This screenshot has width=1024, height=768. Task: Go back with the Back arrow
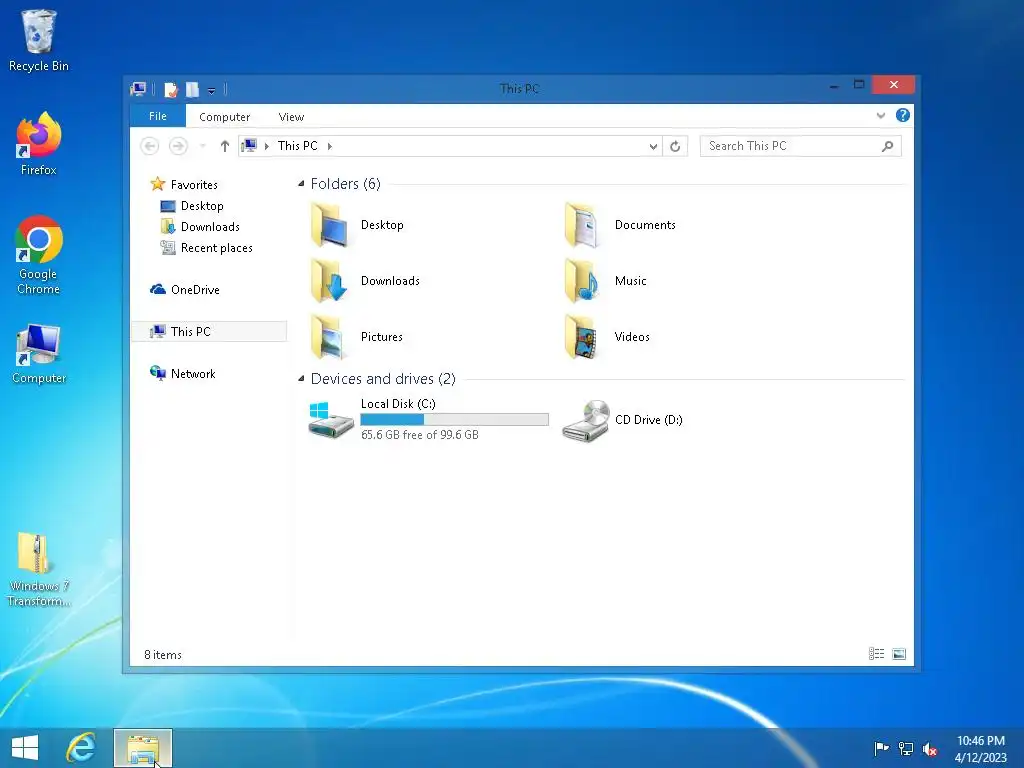coord(150,146)
